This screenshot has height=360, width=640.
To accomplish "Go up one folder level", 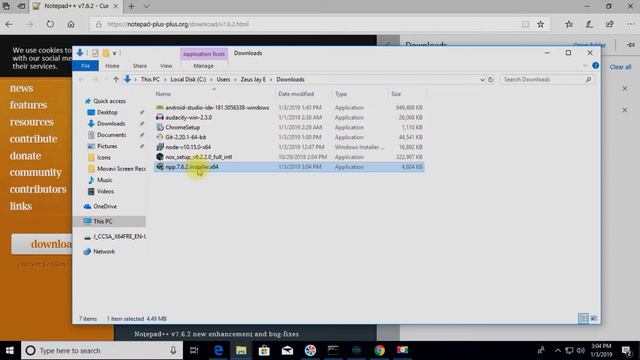I will 116,80.
